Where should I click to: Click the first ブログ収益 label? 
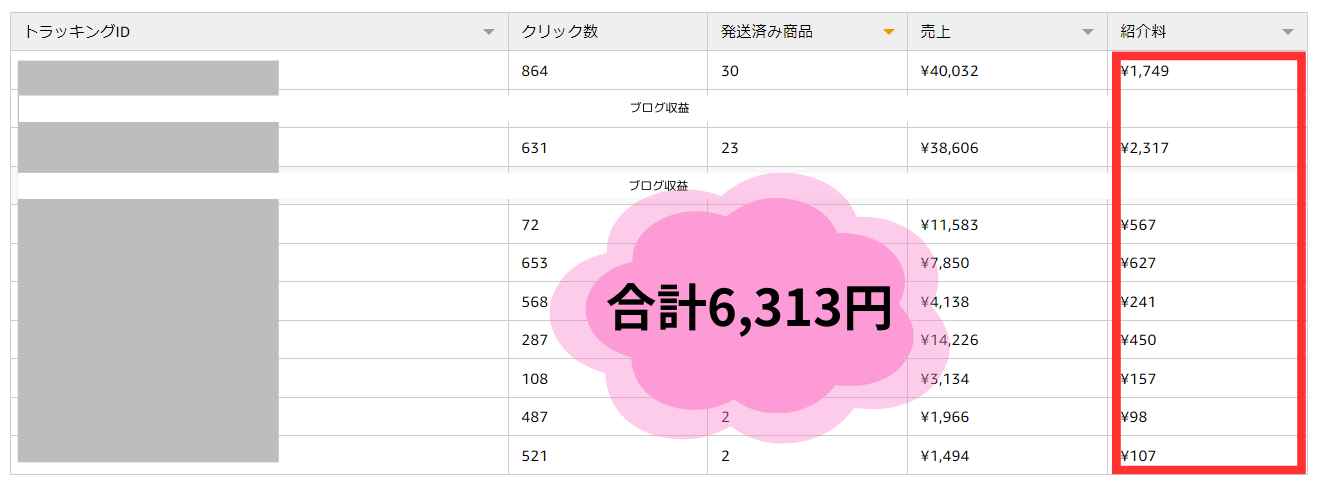(659, 108)
